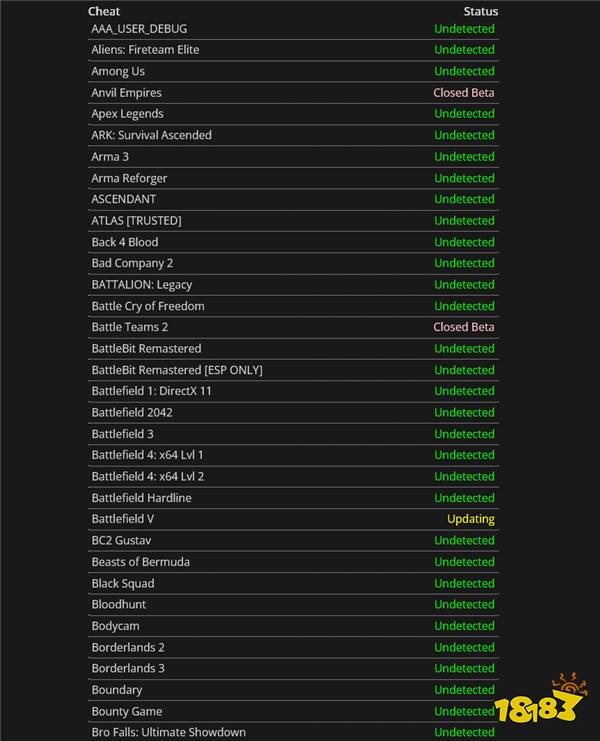The width and height of the screenshot is (600, 741).
Task: Click the Arma Reforger row
Action: point(293,178)
